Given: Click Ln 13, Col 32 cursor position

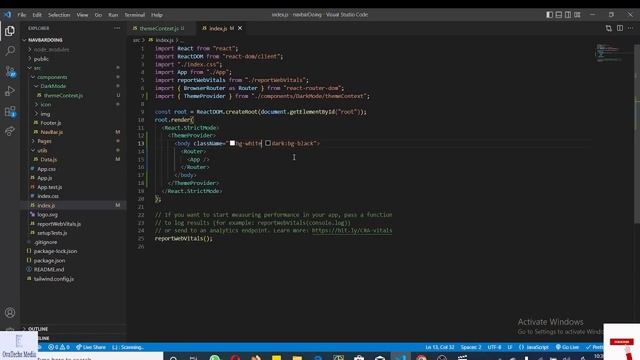Looking at the screenshot, I should point(440,347).
